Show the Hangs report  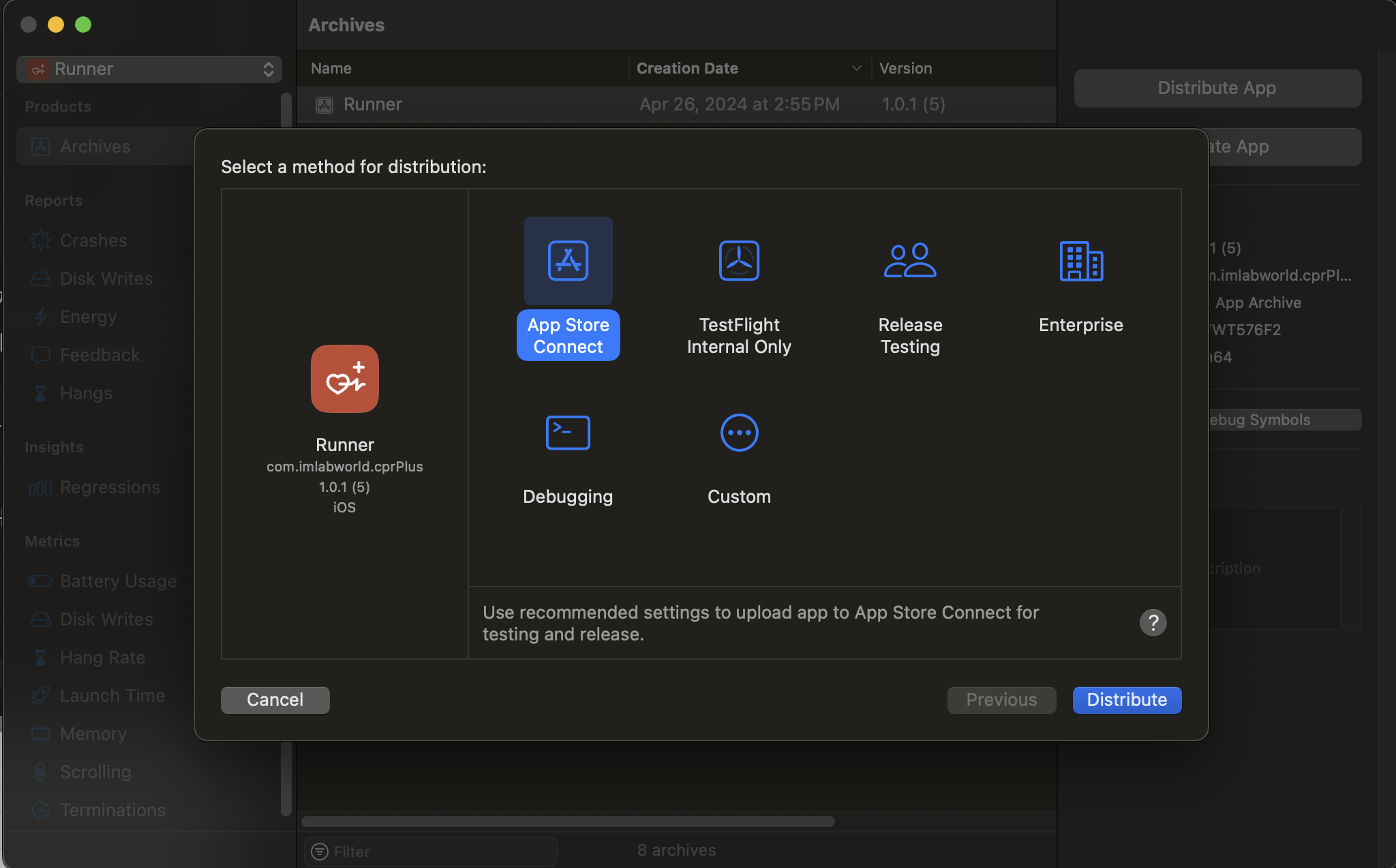[87, 393]
